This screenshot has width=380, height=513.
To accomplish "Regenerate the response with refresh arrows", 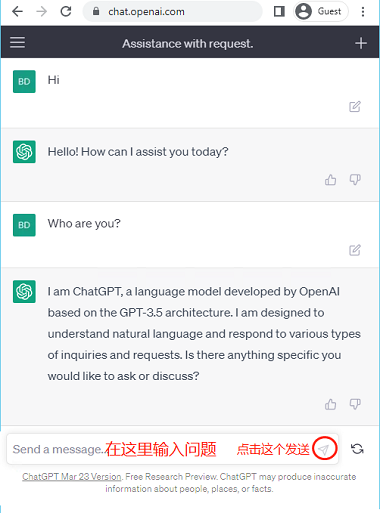I will point(357,449).
